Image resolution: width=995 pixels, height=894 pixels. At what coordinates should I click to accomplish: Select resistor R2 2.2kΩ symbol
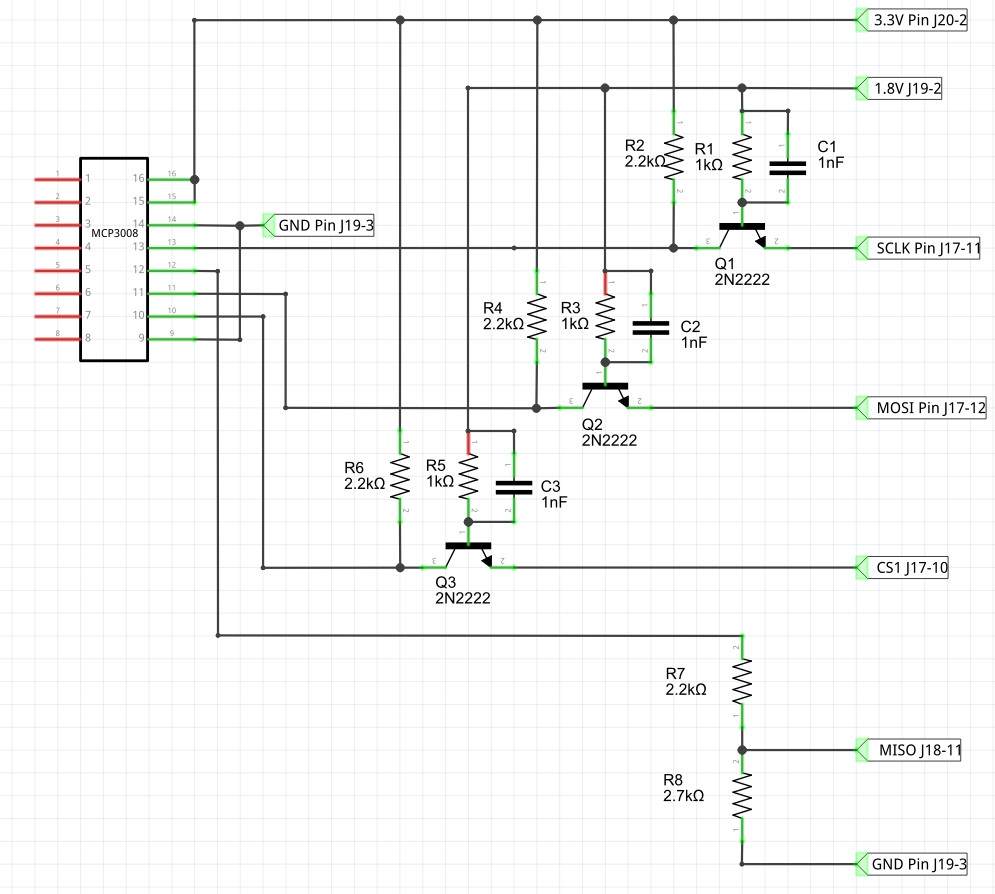674,157
